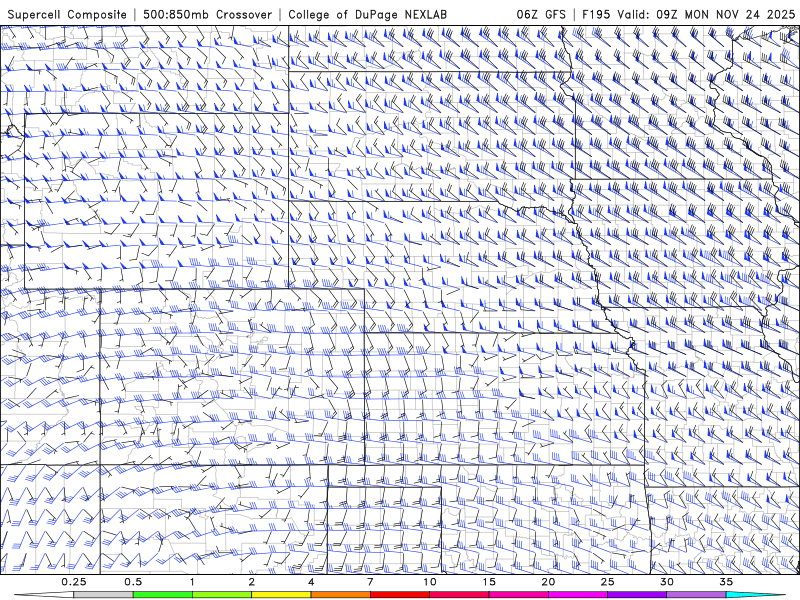This screenshot has width=800, height=600.
Task: Click the 0.5 legend value
Action: point(133,582)
